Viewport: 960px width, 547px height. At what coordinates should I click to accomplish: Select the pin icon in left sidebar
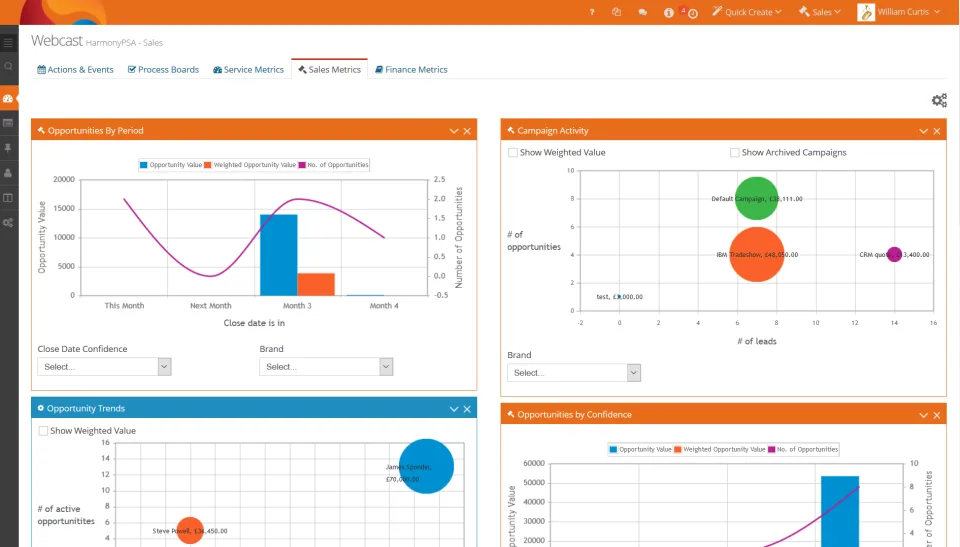click(8, 148)
